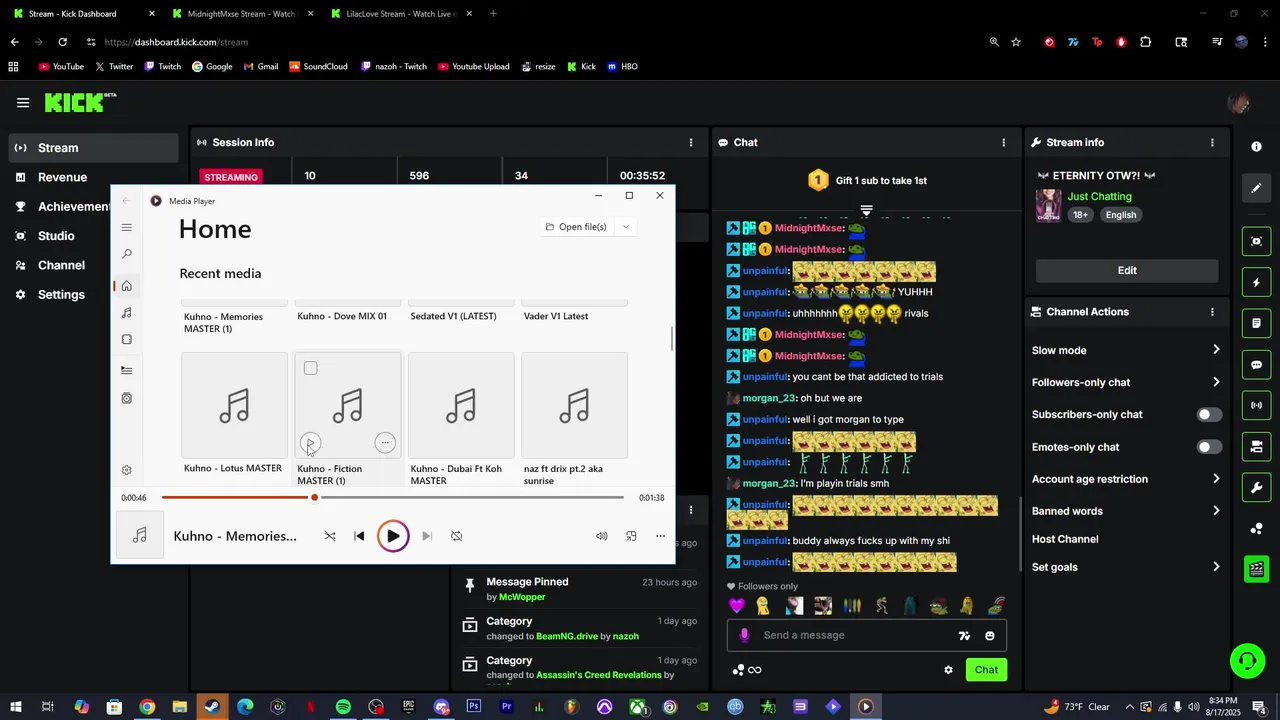Click pencil edit icon on right rail

(1257, 188)
